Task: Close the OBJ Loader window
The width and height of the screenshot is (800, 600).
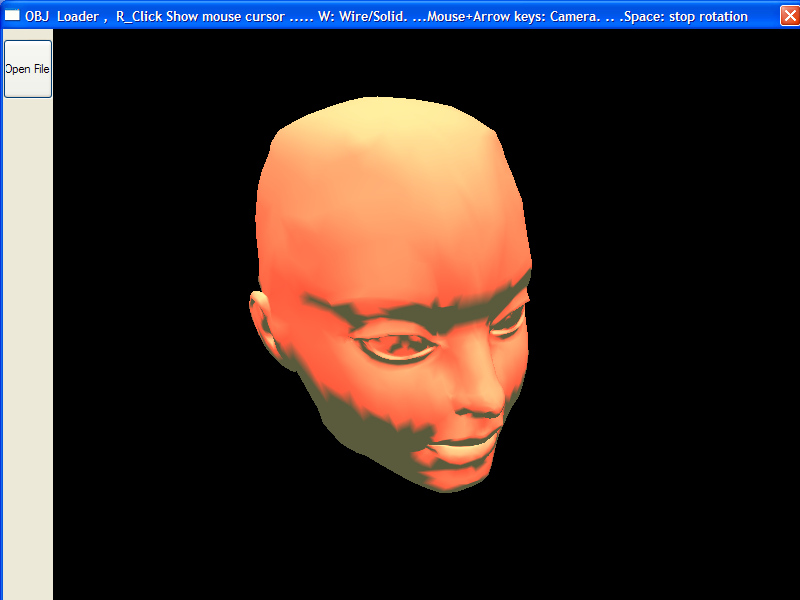Action: (x=790, y=16)
